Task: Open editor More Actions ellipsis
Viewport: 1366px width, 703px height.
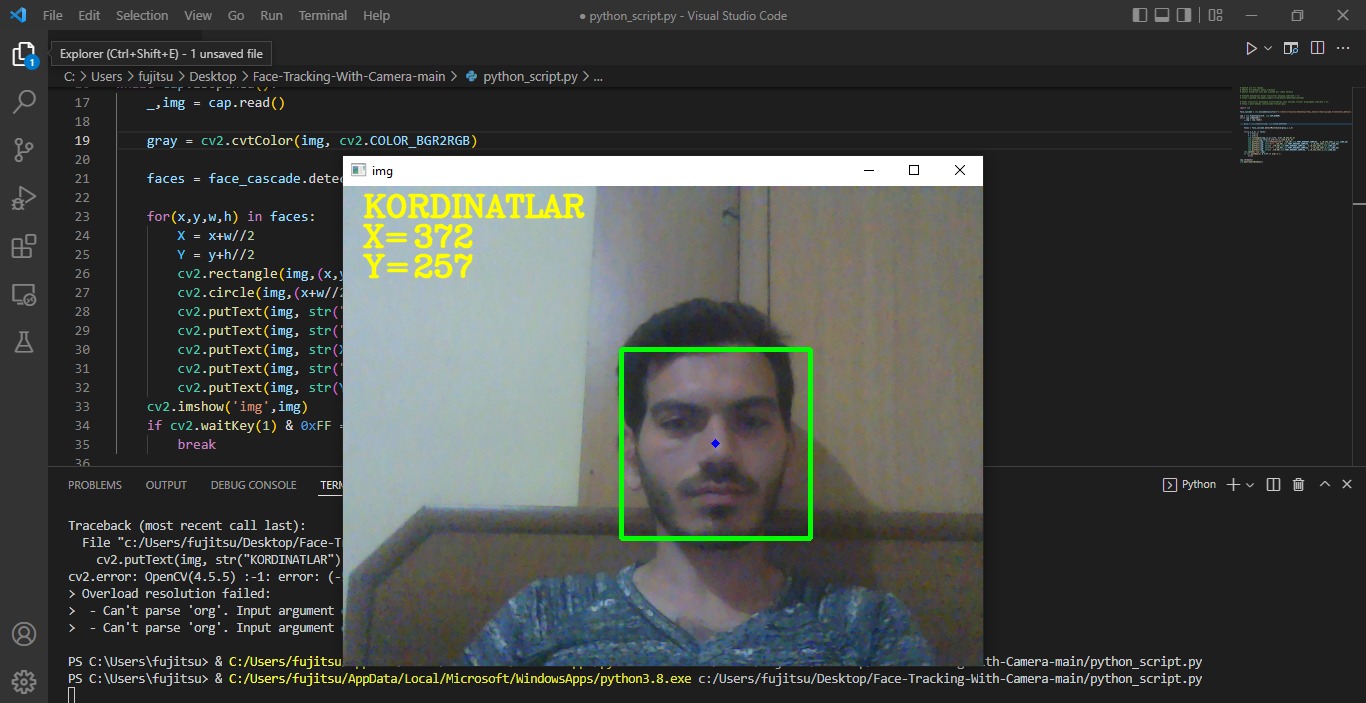Action: (x=1344, y=47)
